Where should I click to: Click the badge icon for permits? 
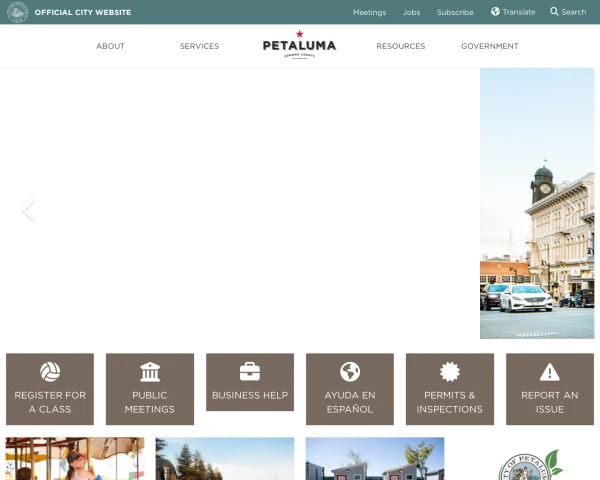(450, 372)
